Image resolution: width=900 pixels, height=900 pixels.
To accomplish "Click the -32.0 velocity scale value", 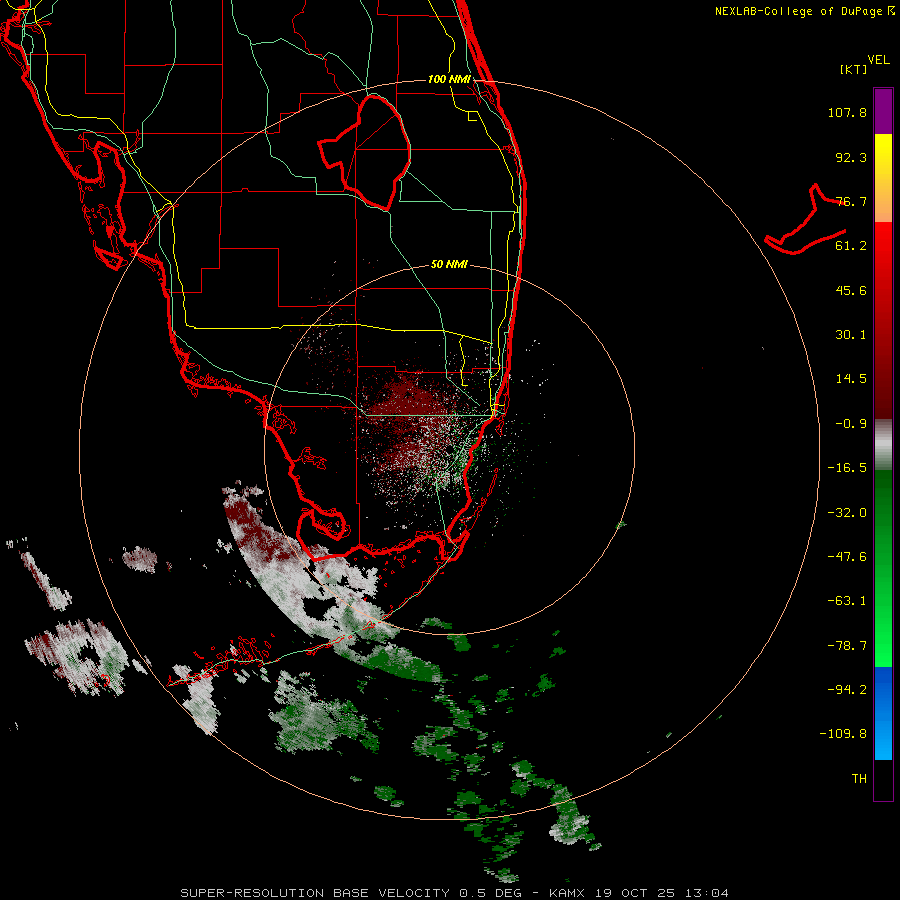I will click(847, 513).
